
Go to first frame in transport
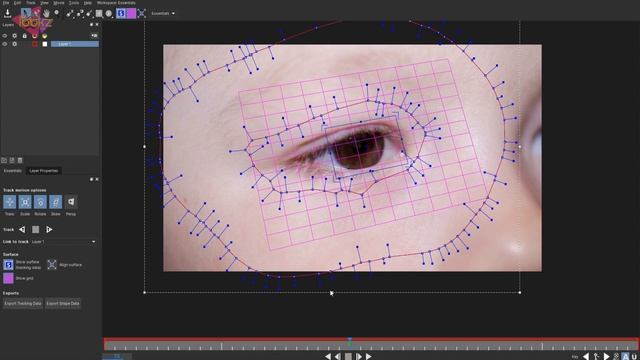click(x=328, y=356)
